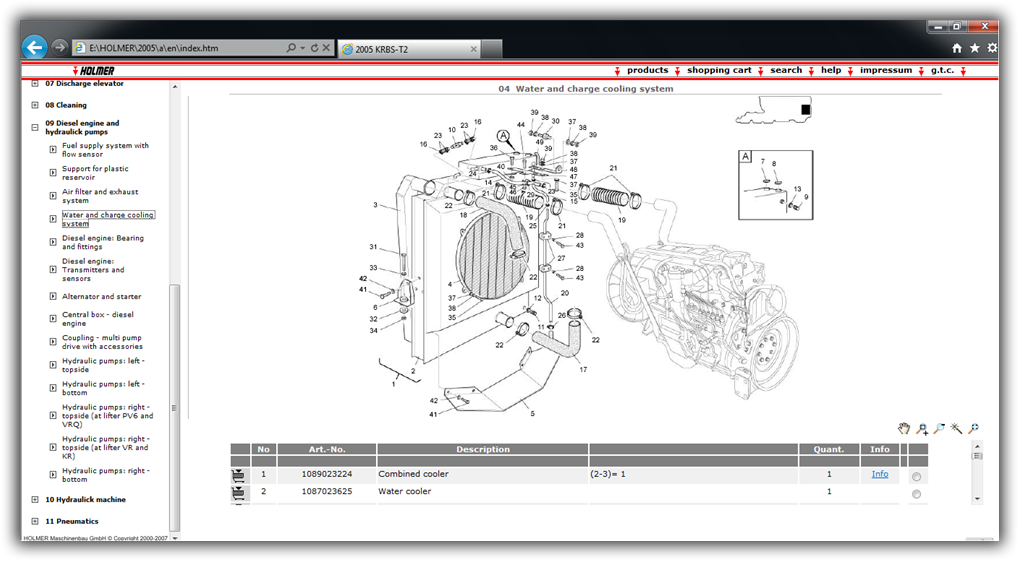Open the impressum menu item
Viewport: 1024px width, 566px height.
coord(886,70)
